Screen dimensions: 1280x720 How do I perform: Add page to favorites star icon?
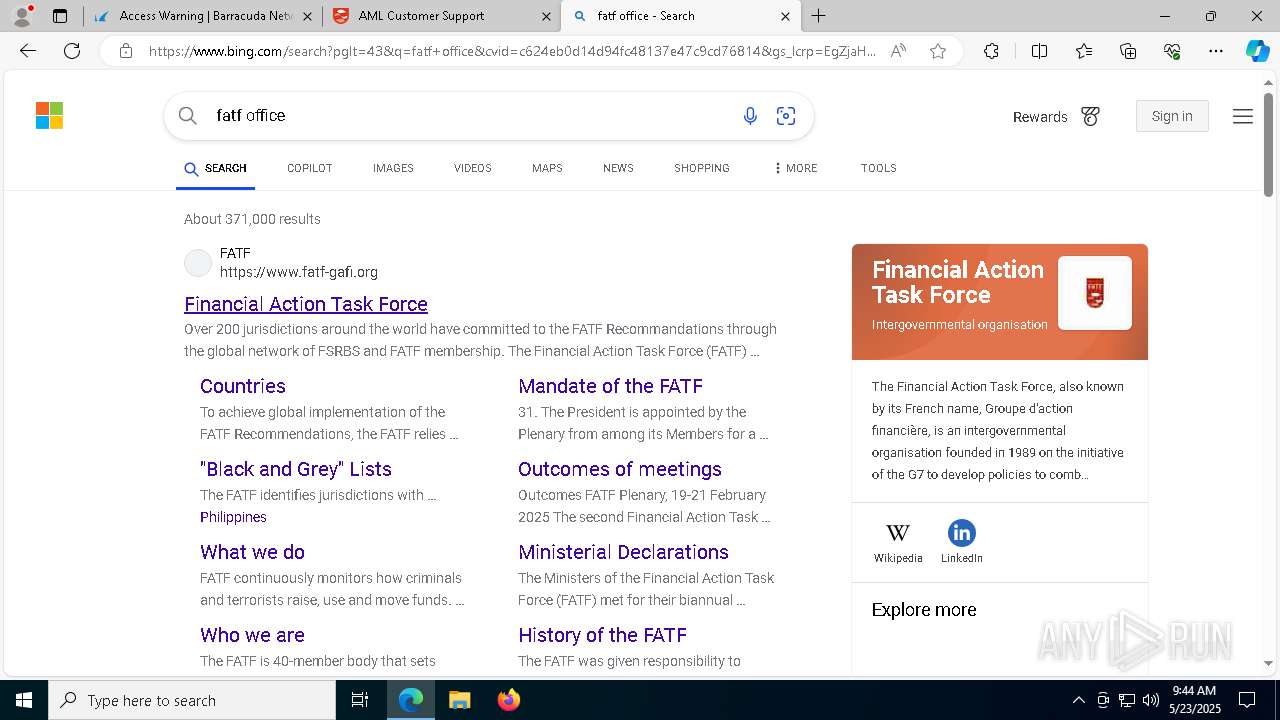pos(938,51)
